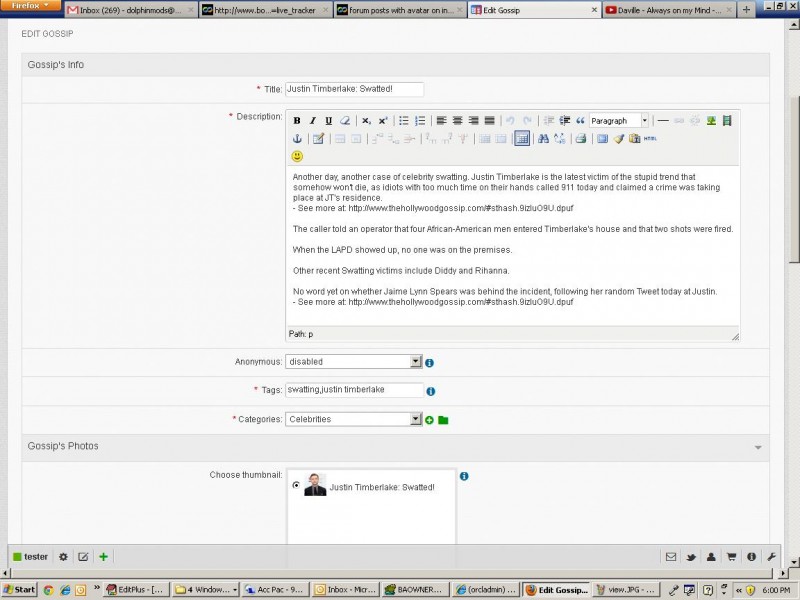Image resolution: width=800 pixels, height=600 pixels.
Task: Align text left
Action: coord(441,121)
